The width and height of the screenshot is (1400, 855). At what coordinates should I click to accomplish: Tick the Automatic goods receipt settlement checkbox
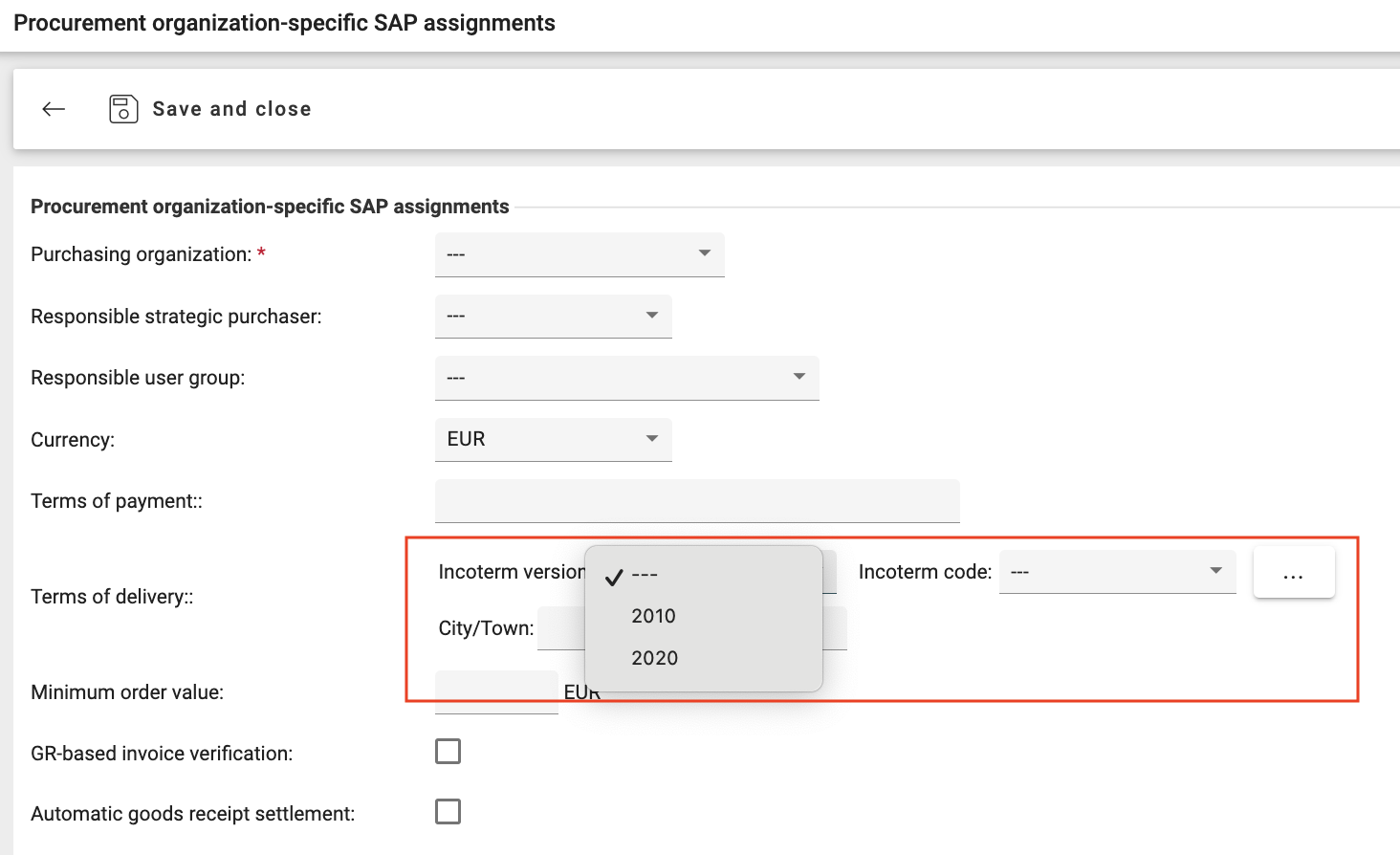(x=448, y=812)
